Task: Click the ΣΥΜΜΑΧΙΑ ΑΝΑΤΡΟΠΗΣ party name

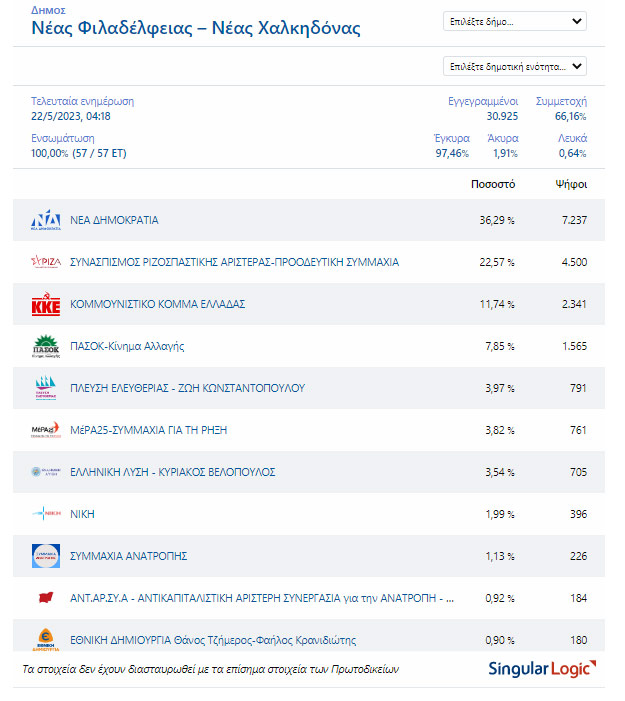Action: 128,556
